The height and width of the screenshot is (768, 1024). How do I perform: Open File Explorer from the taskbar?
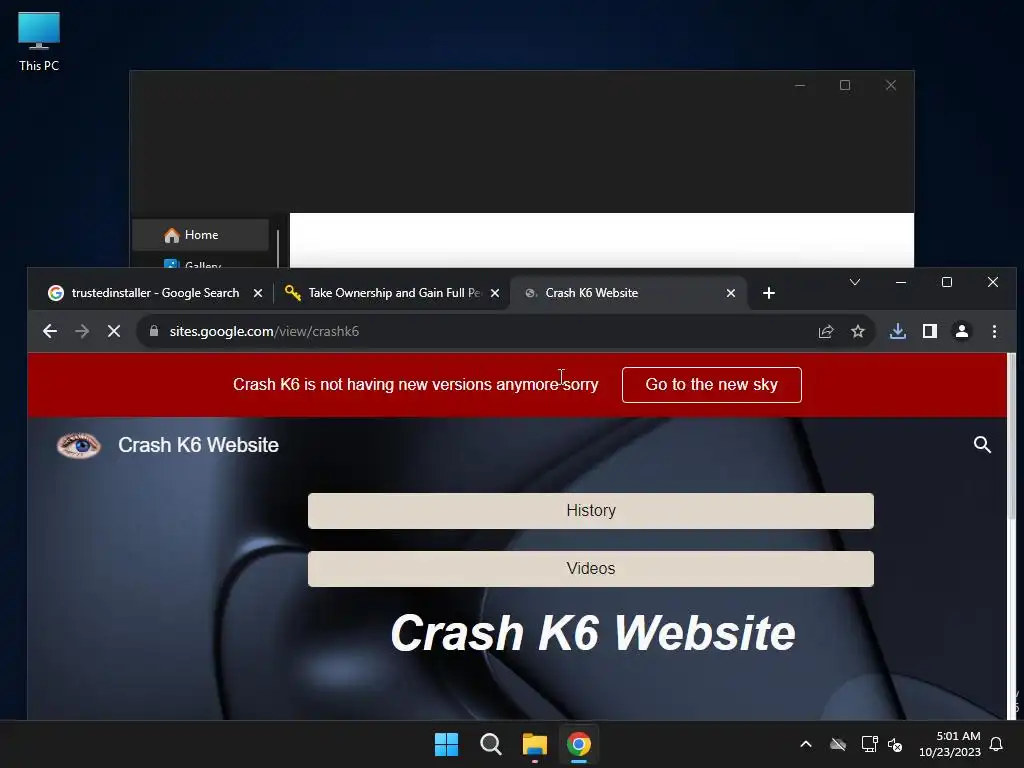click(535, 744)
